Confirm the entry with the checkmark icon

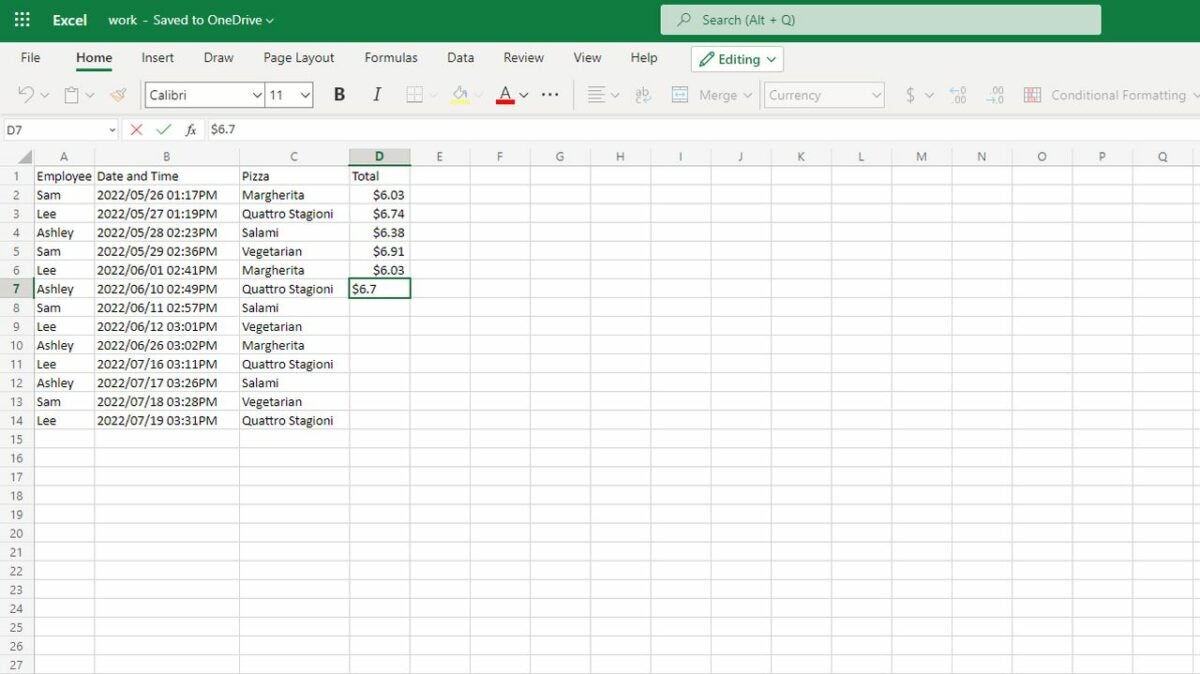(163, 130)
